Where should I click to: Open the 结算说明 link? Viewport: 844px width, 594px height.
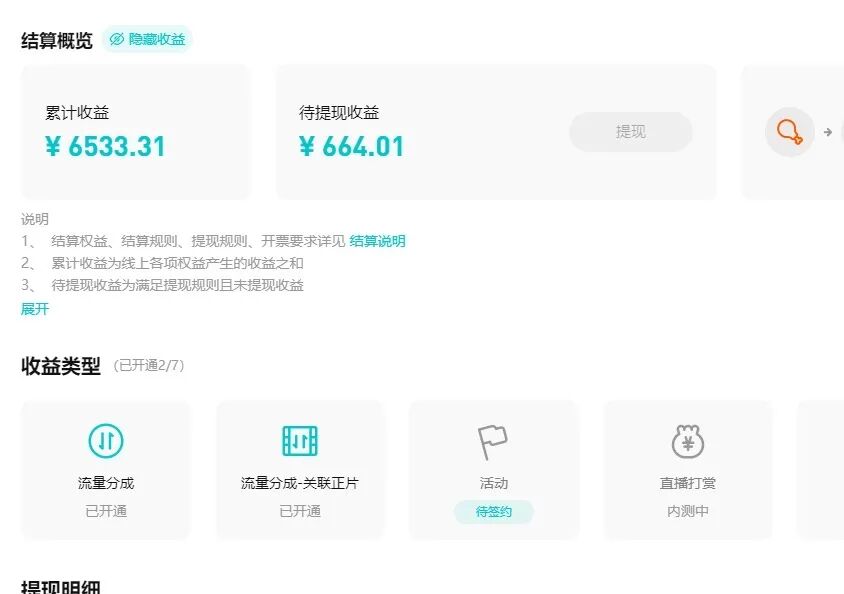pos(377,241)
